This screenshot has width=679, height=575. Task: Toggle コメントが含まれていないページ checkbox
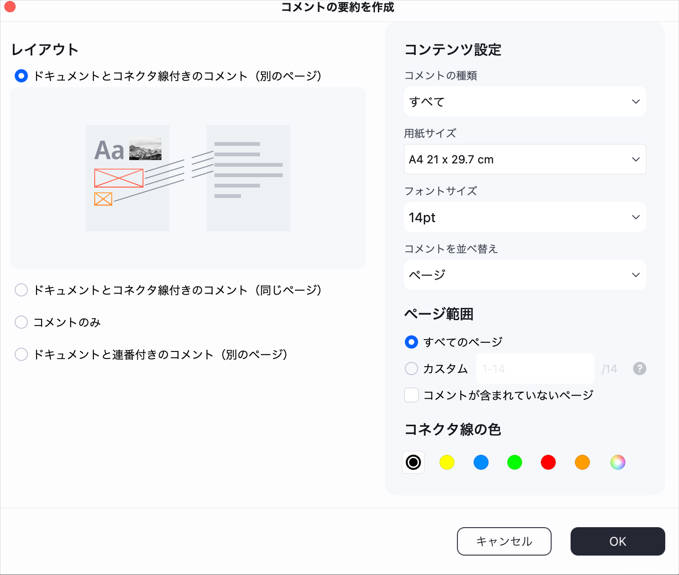411,395
